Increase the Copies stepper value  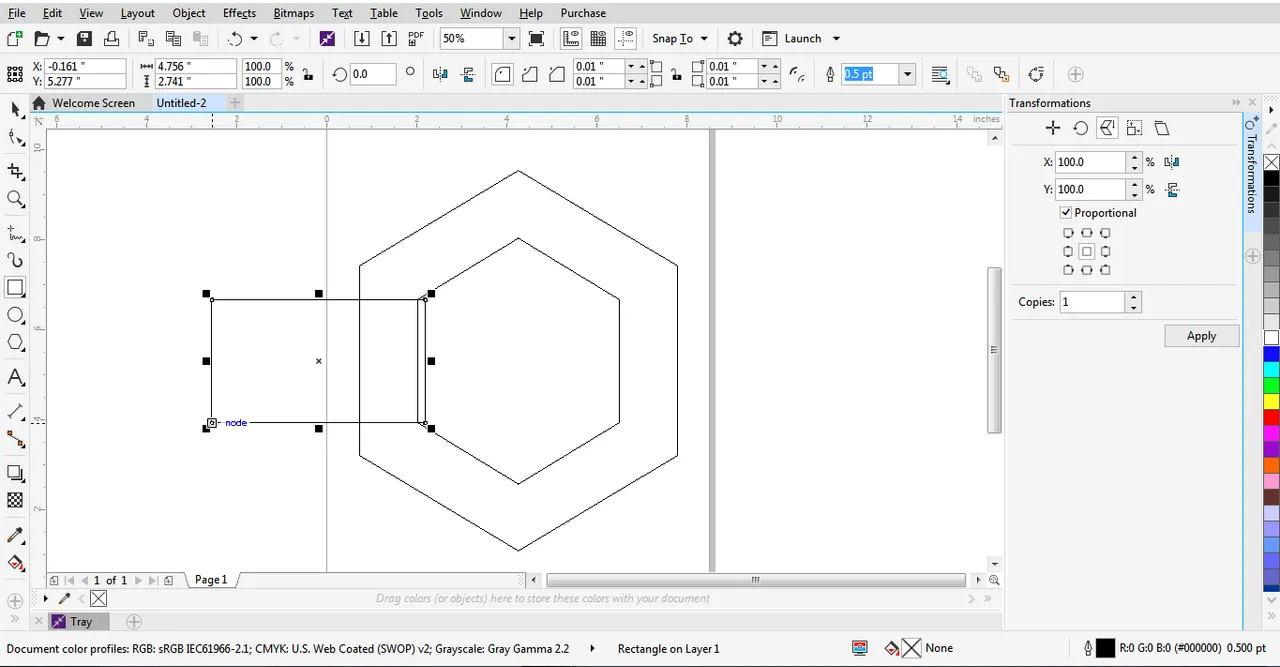click(x=1133, y=297)
